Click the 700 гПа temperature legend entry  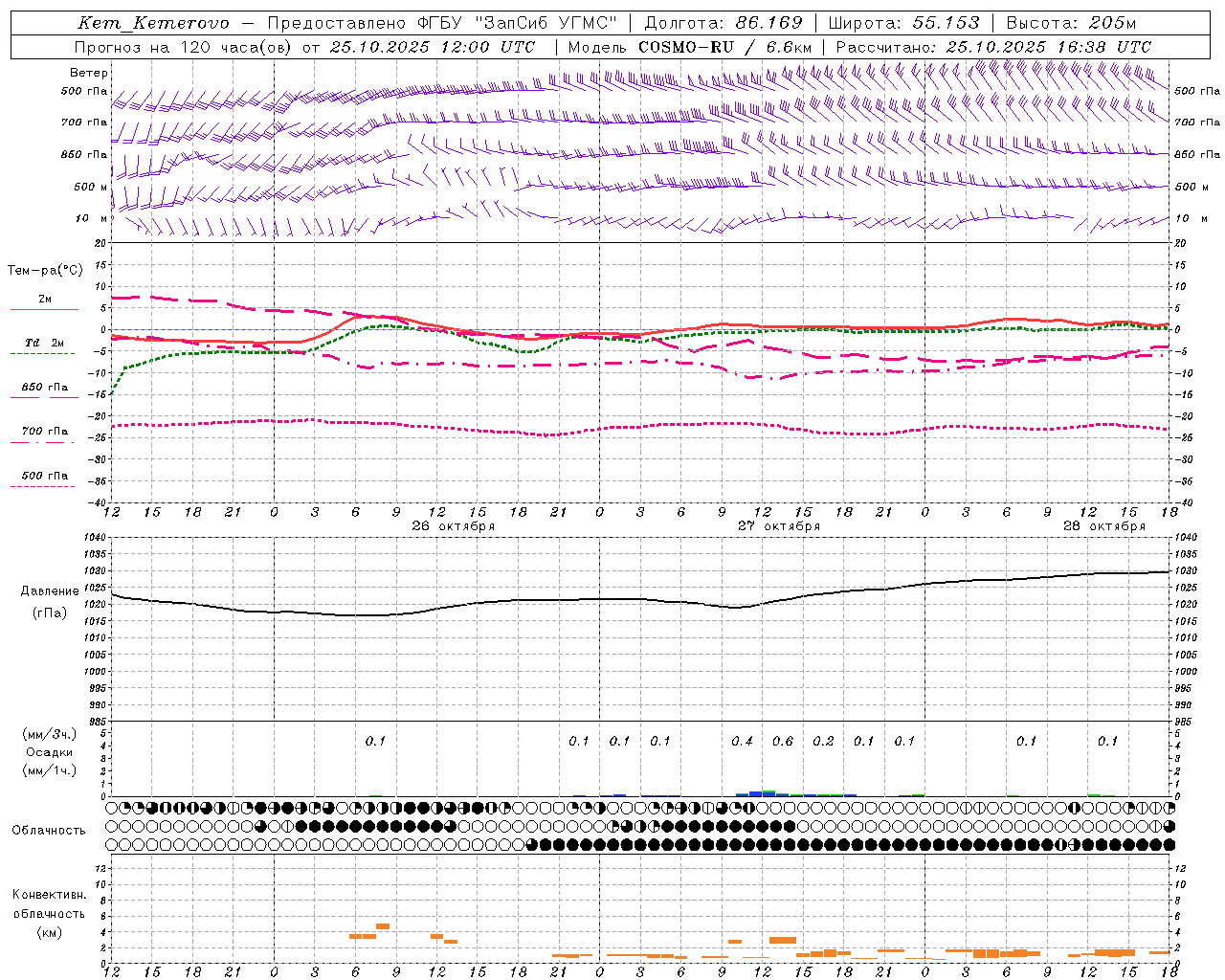click(x=45, y=431)
